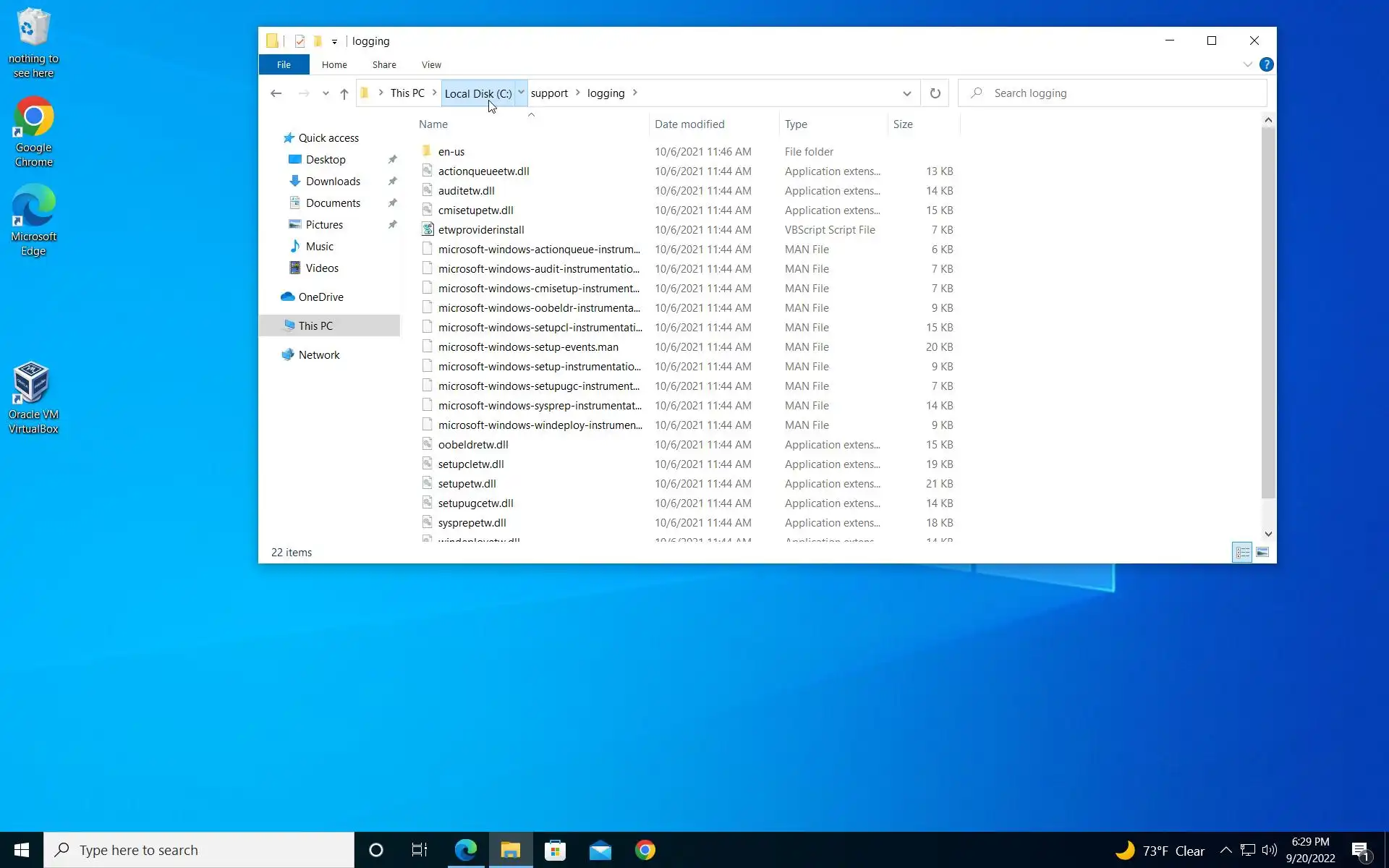
Task: Sort files by Date modified column
Action: point(689,124)
